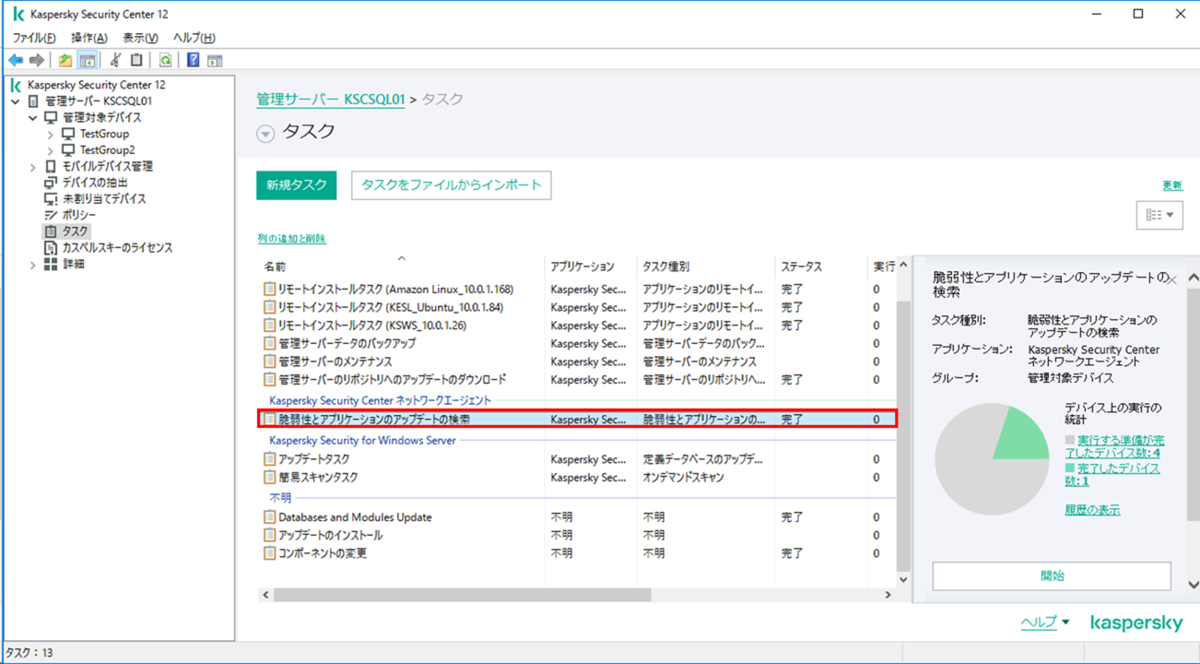Click the TestGroup monitor icon

point(68,134)
